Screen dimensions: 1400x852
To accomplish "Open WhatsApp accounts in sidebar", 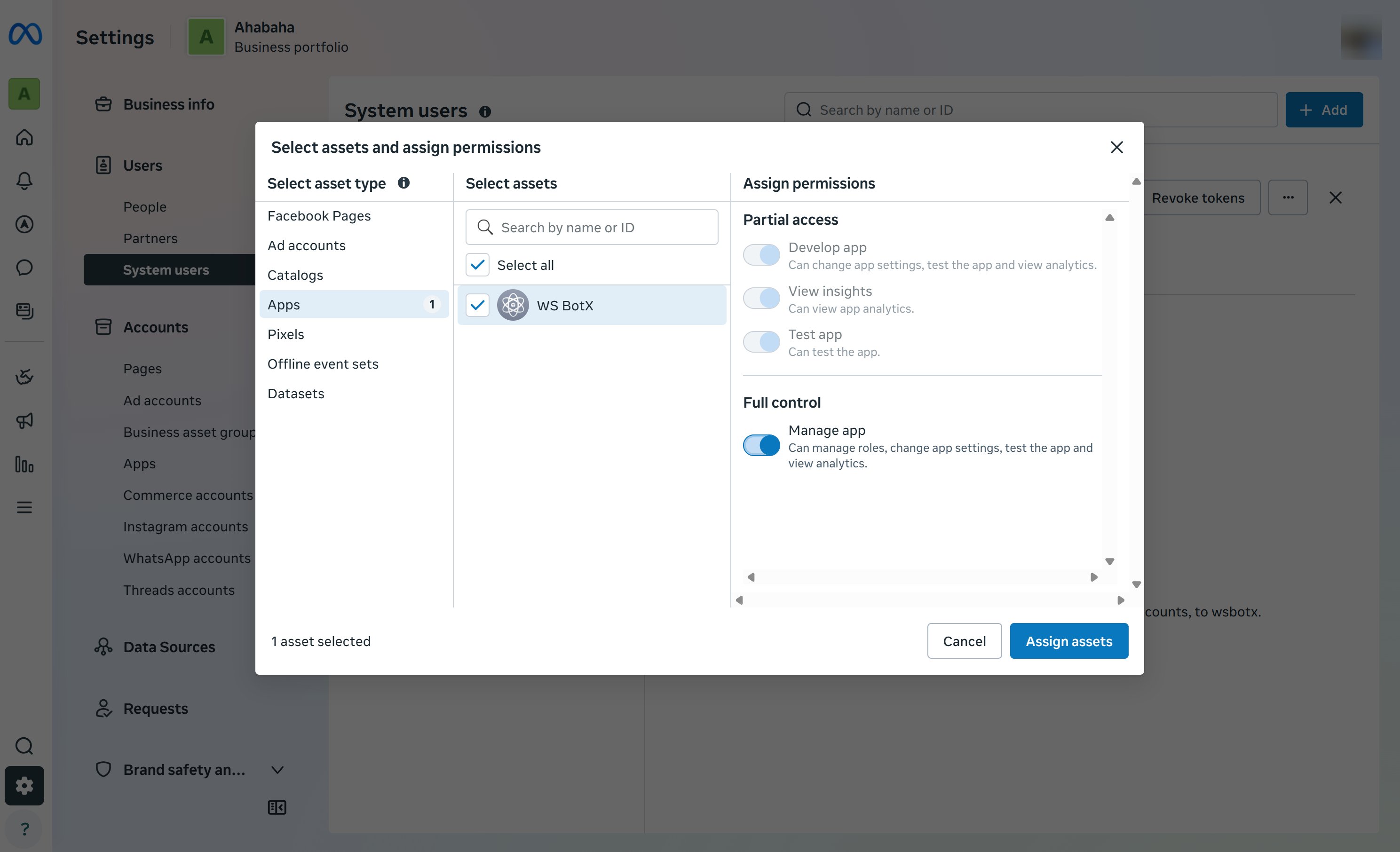I will (187, 558).
